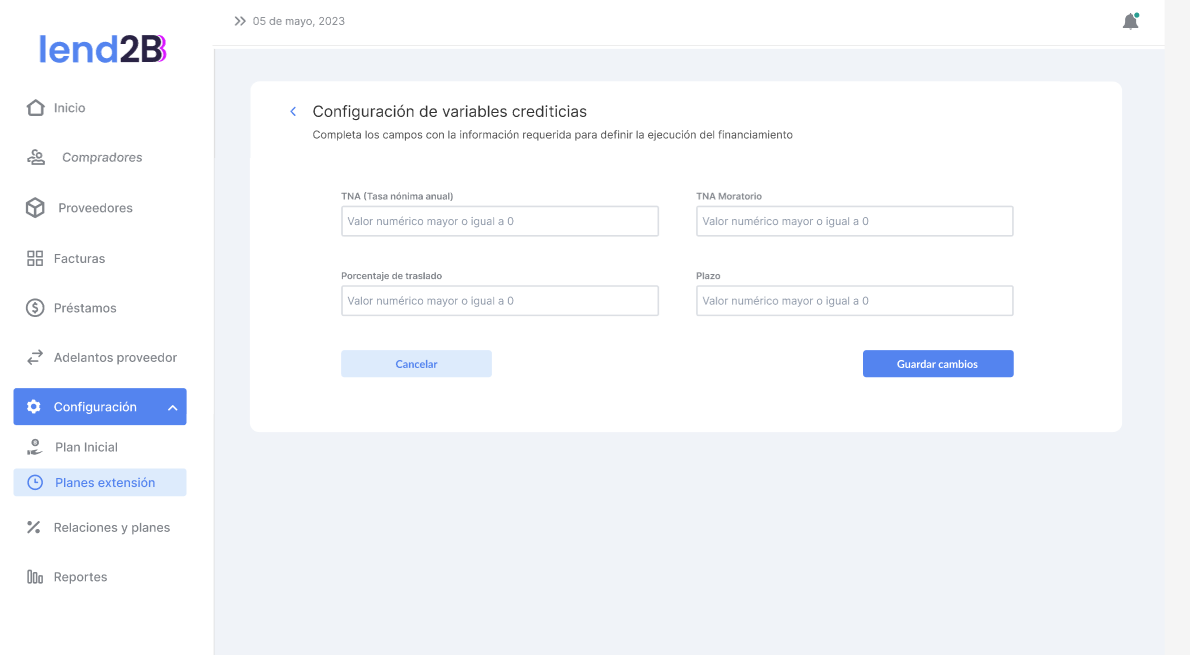The width and height of the screenshot is (1190, 655).
Task: Select the Porcentaje de traslado field
Action: [499, 301]
